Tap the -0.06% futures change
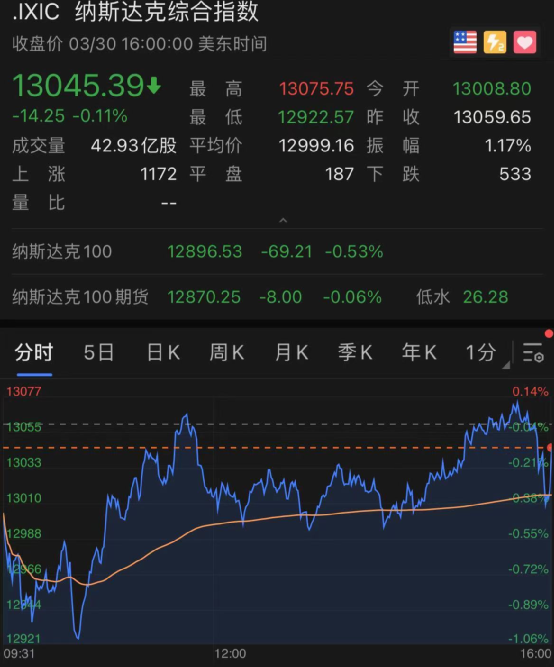The image size is (554, 667). [x=352, y=297]
